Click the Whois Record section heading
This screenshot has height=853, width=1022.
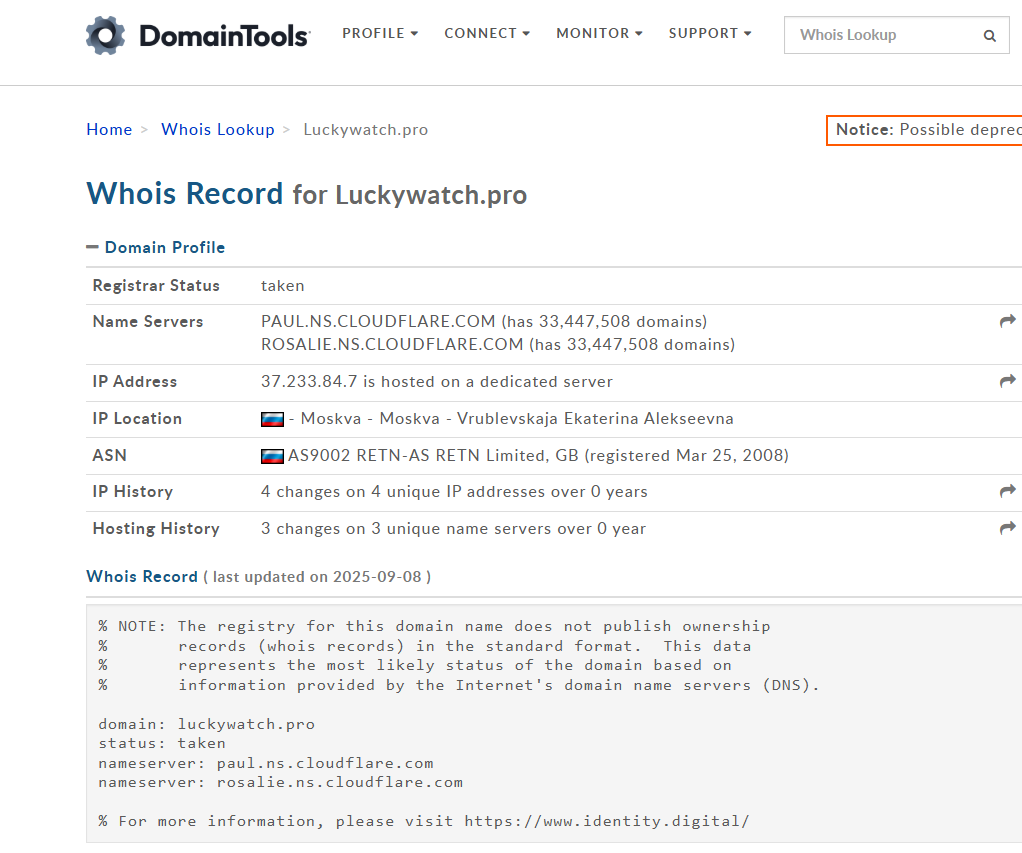pyautogui.click(x=141, y=577)
